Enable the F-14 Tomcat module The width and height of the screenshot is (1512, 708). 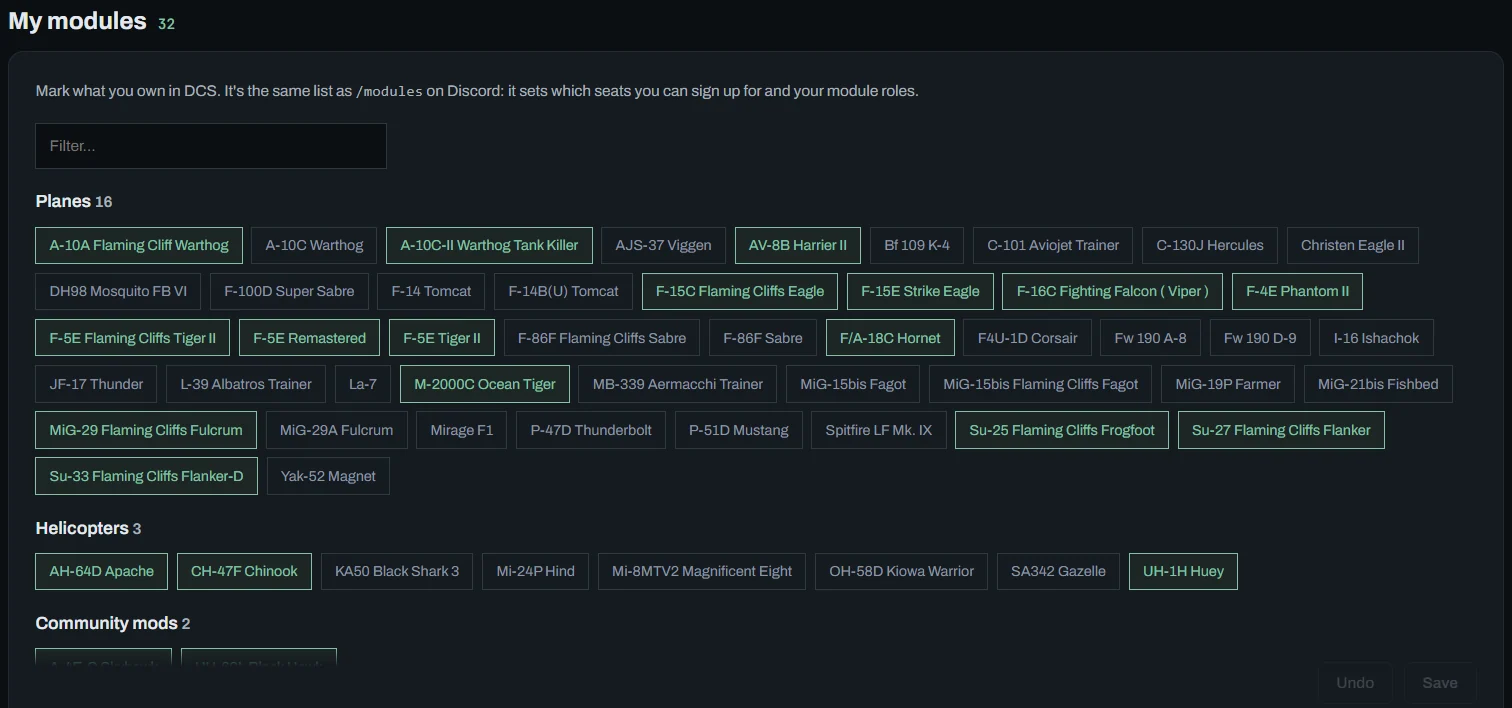click(431, 292)
